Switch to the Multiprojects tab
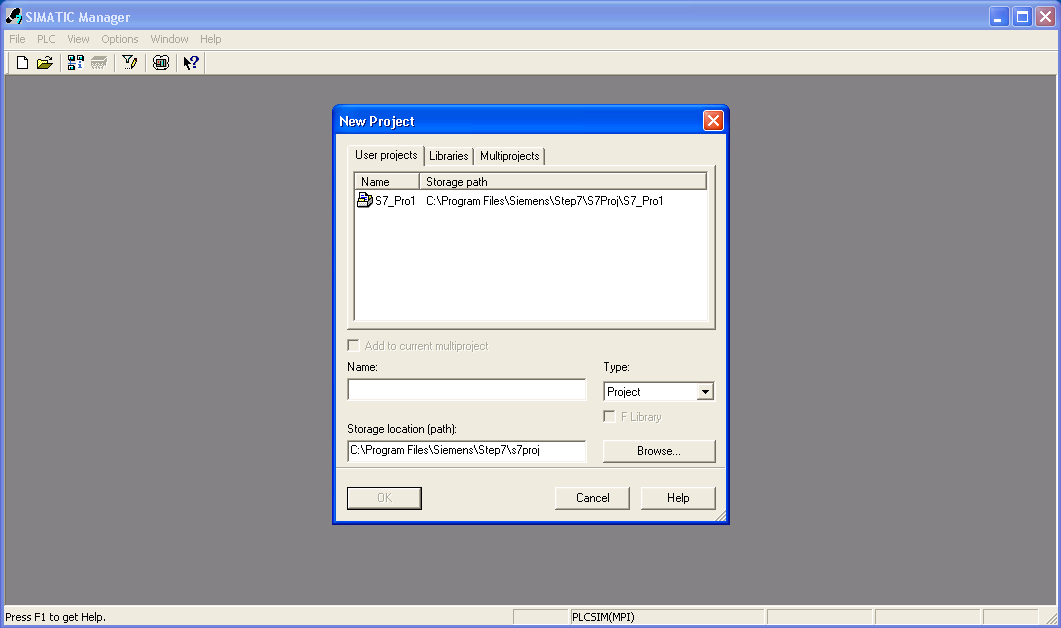The height and width of the screenshot is (628, 1061). 510,156
